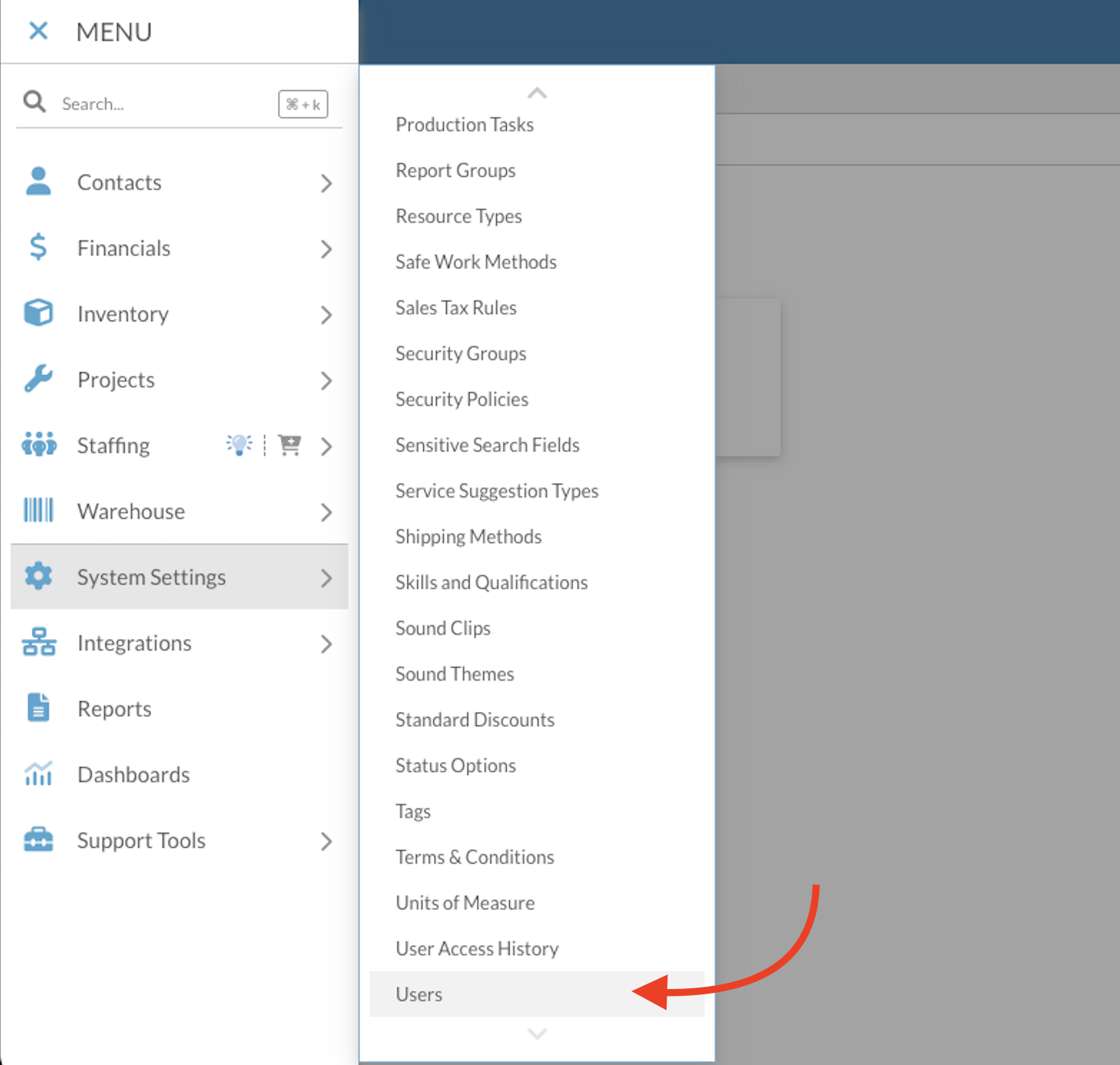Open User Access History

(x=477, y=949)
